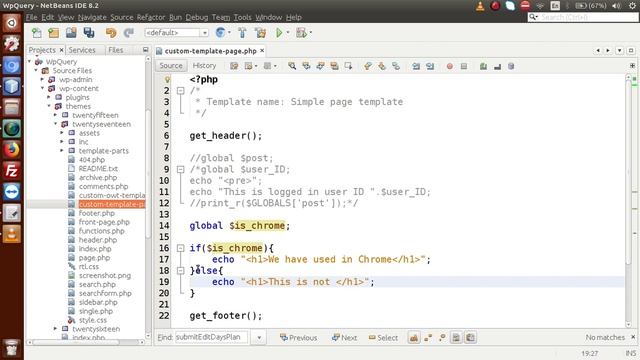
Task: Click the Open Project toolbar icon
Action: point(71,33)
